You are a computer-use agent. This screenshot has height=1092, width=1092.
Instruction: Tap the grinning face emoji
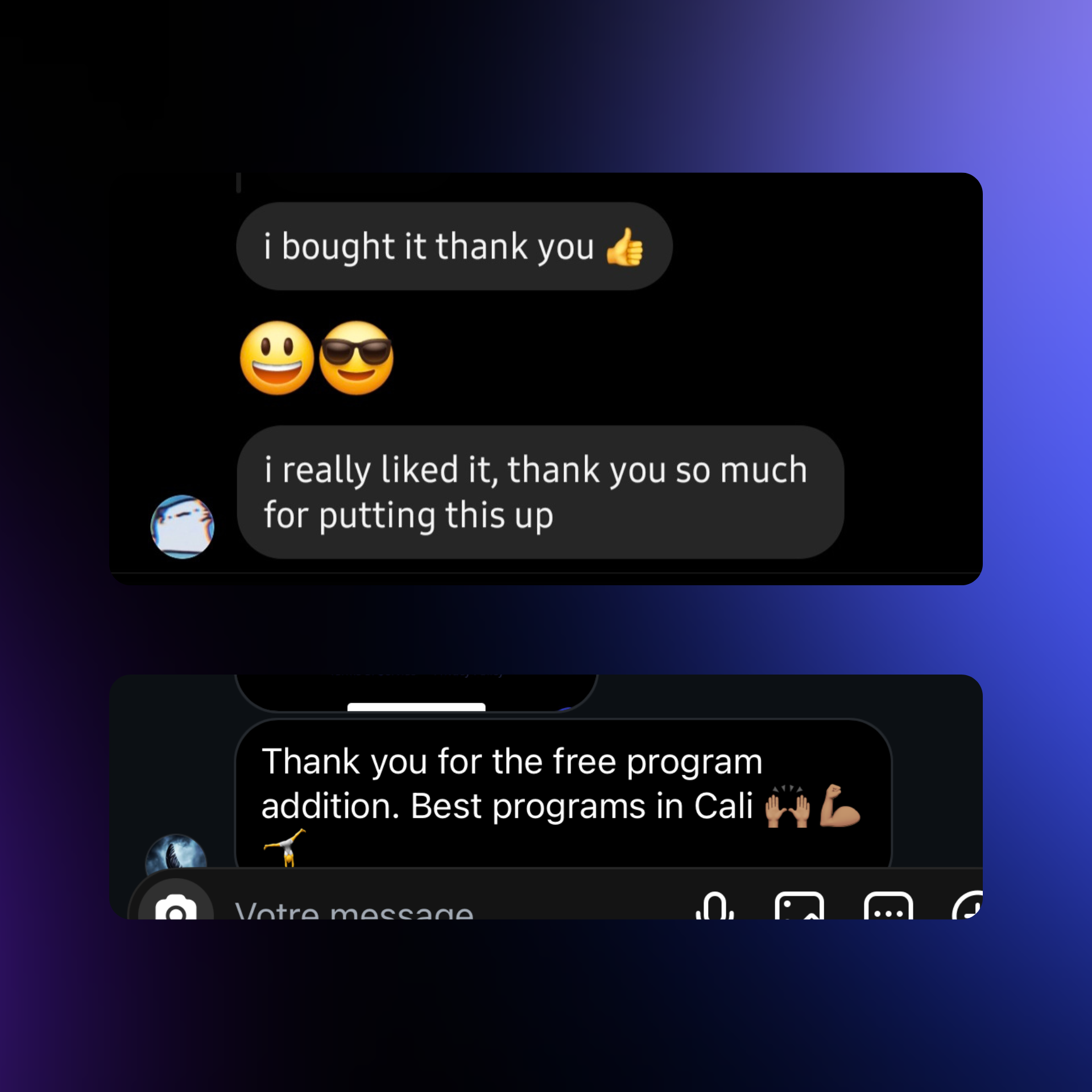tap(277, 358)
